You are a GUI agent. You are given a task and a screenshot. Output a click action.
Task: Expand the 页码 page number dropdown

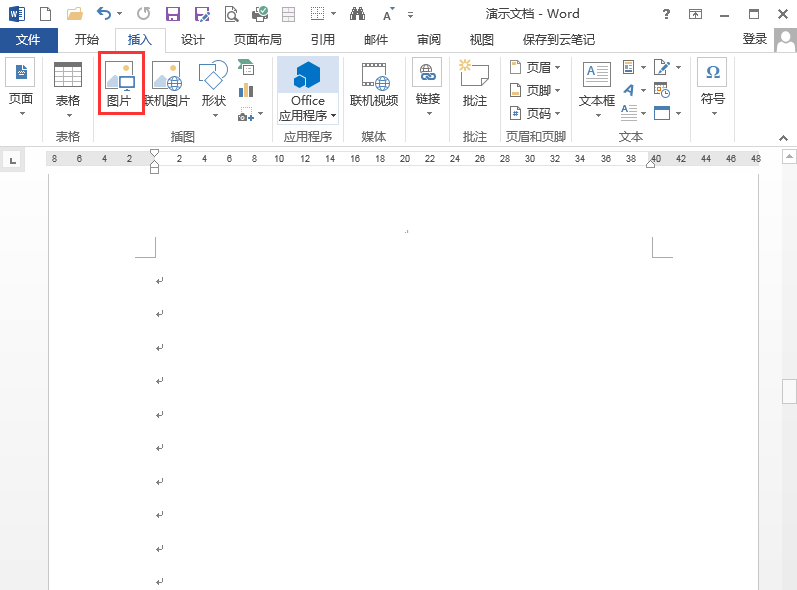(x=535, y=113)
